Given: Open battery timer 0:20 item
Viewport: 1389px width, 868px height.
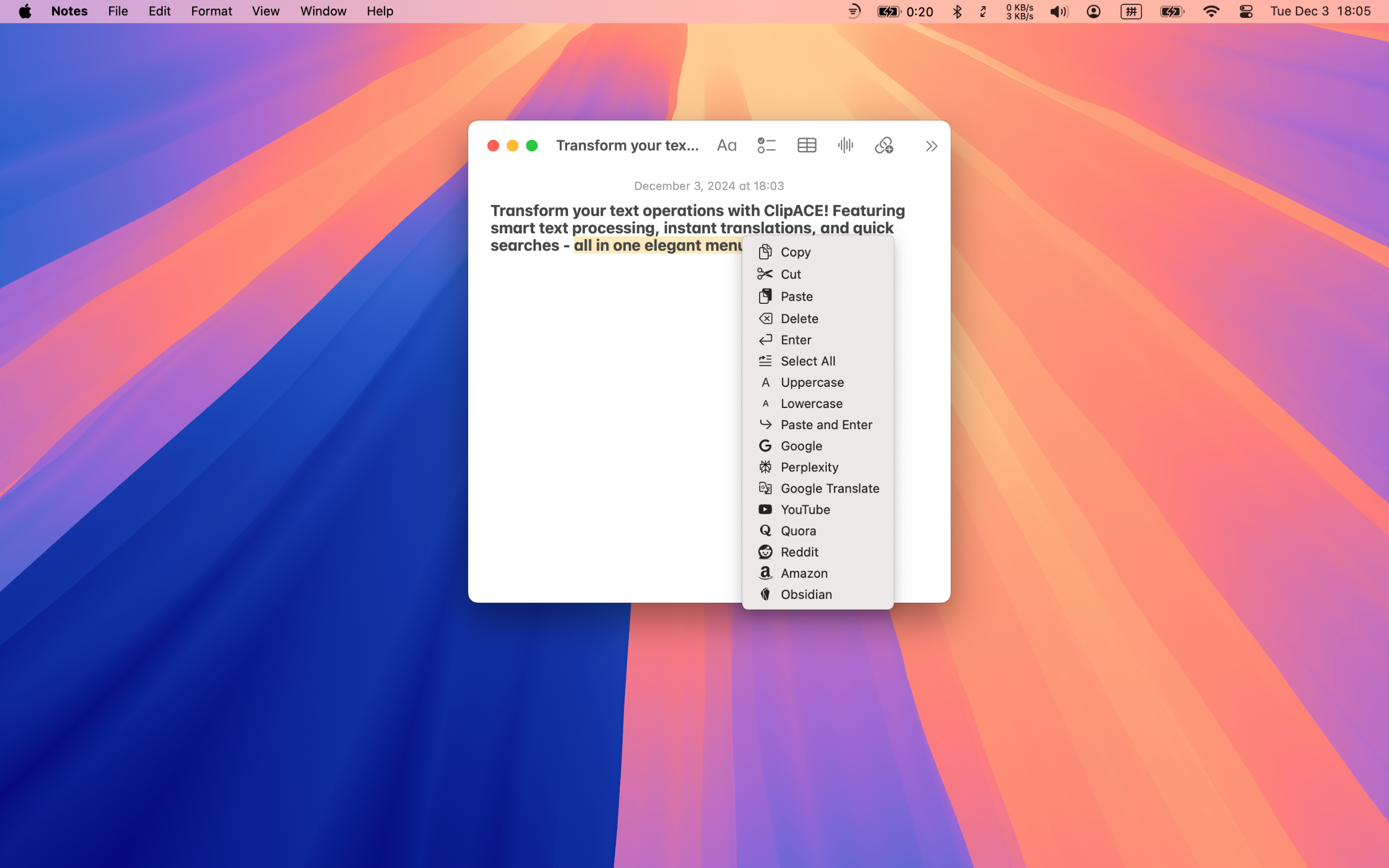Looking at the screenshot, I should (905, 11).
